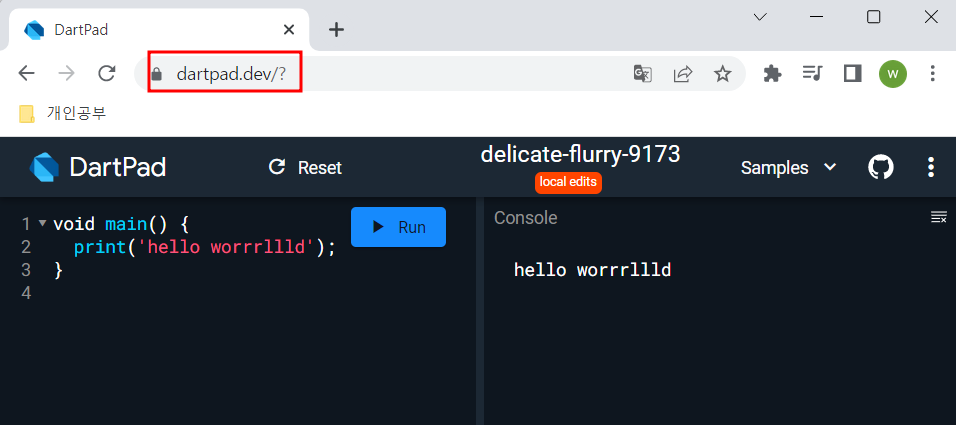Open the GitHub repository icon
The height and width of the screenshot is (425, 956).
click(880, 167)
